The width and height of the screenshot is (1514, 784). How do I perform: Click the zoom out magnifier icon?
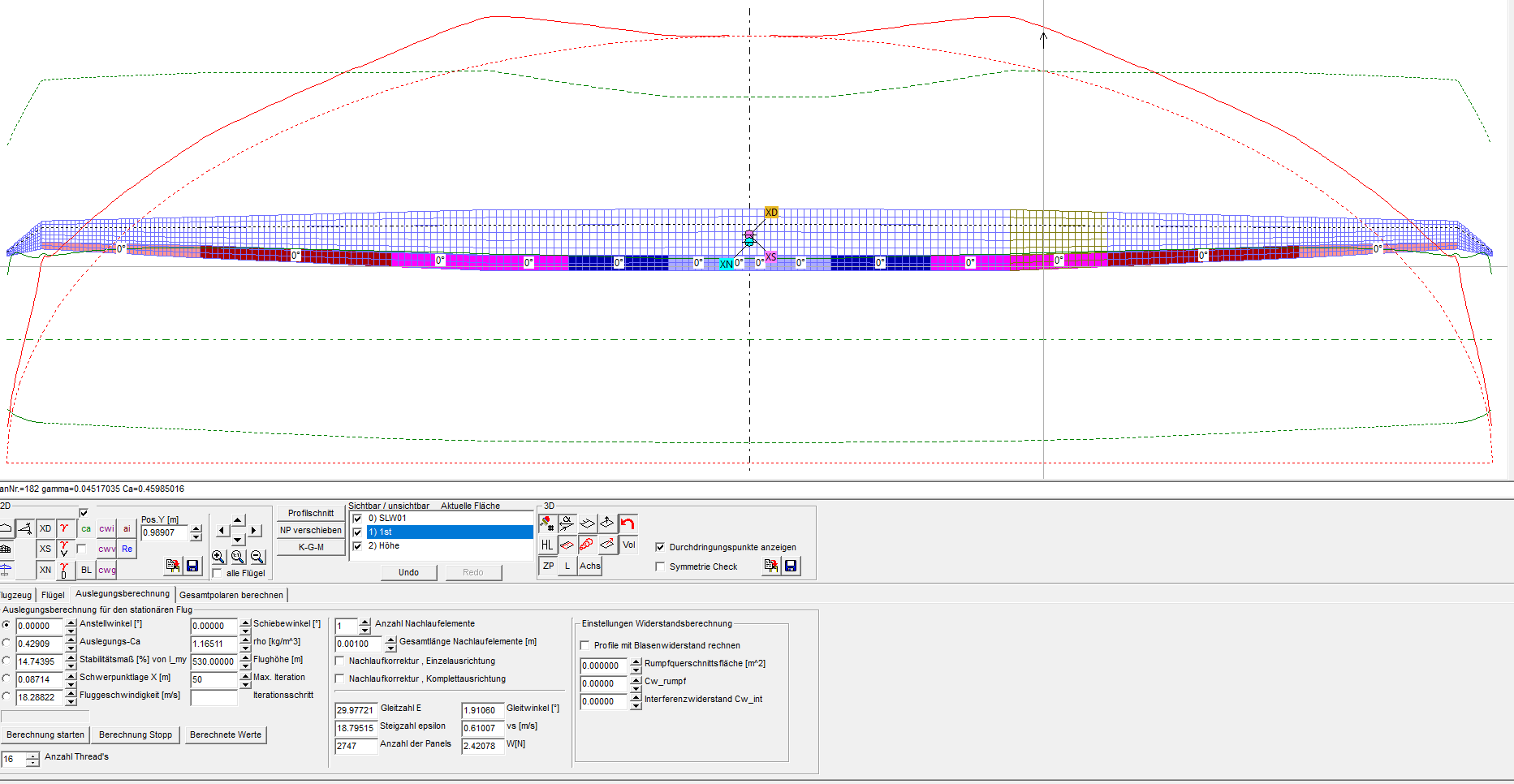coord(257,557)
